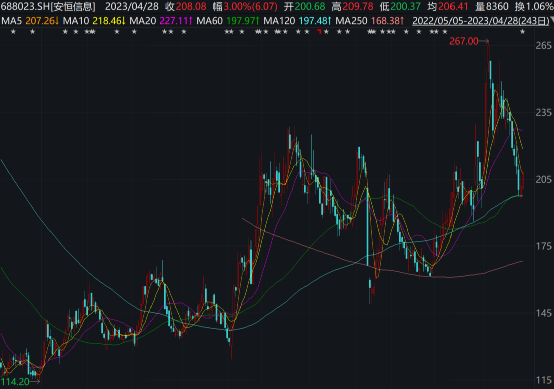Click the MA20 value 227.11
The width and height of the screenshot is (554, 389).
pyautogui.click(x=173, y=21)
